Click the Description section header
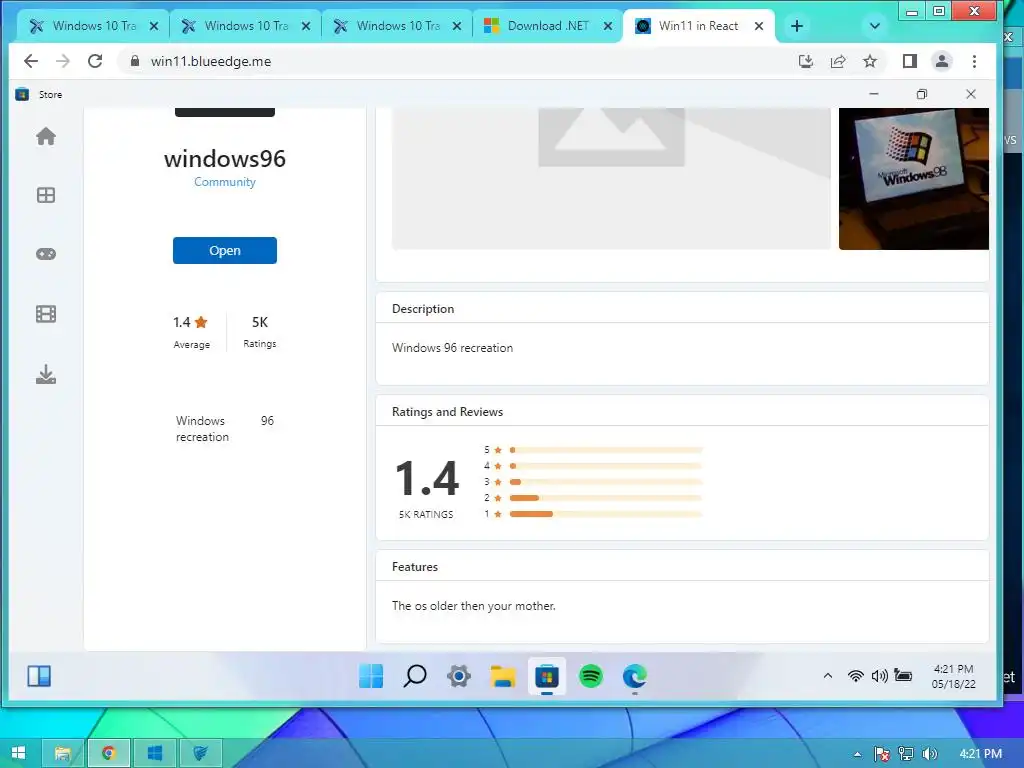 coord(423,309)
